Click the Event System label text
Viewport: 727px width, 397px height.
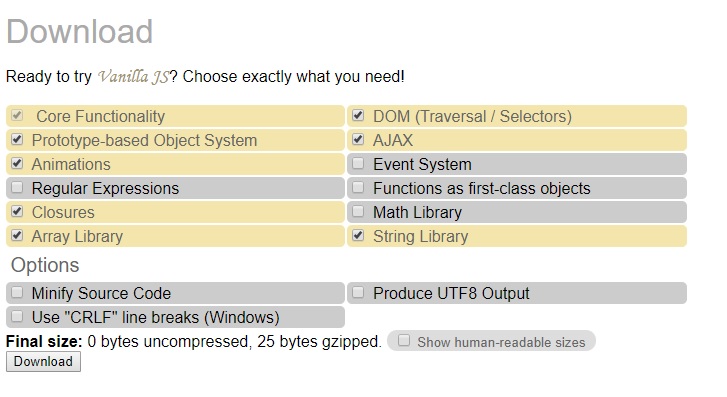coord(422,164)
